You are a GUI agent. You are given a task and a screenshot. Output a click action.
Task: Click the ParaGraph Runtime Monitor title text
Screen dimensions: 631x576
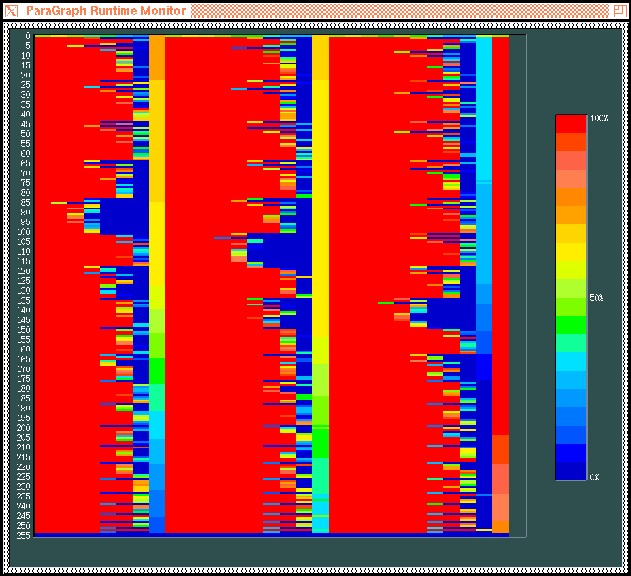(x=106, y=10)
